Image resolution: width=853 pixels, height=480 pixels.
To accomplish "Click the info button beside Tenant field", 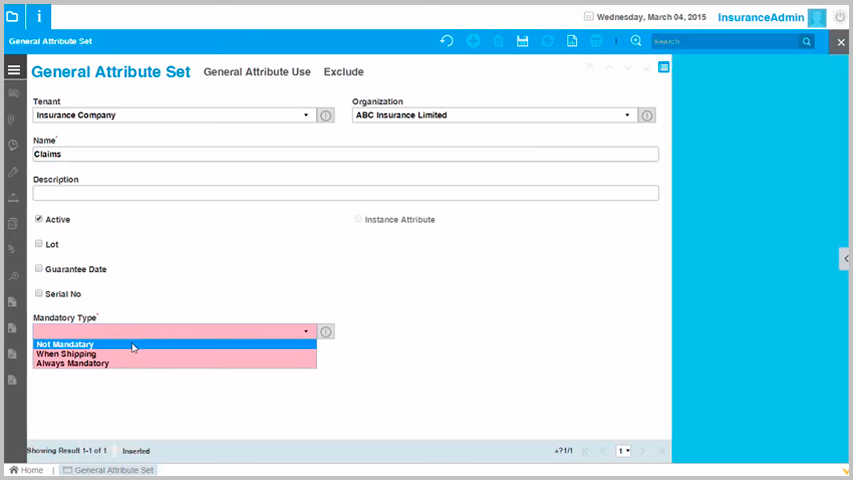I will 325,115.
